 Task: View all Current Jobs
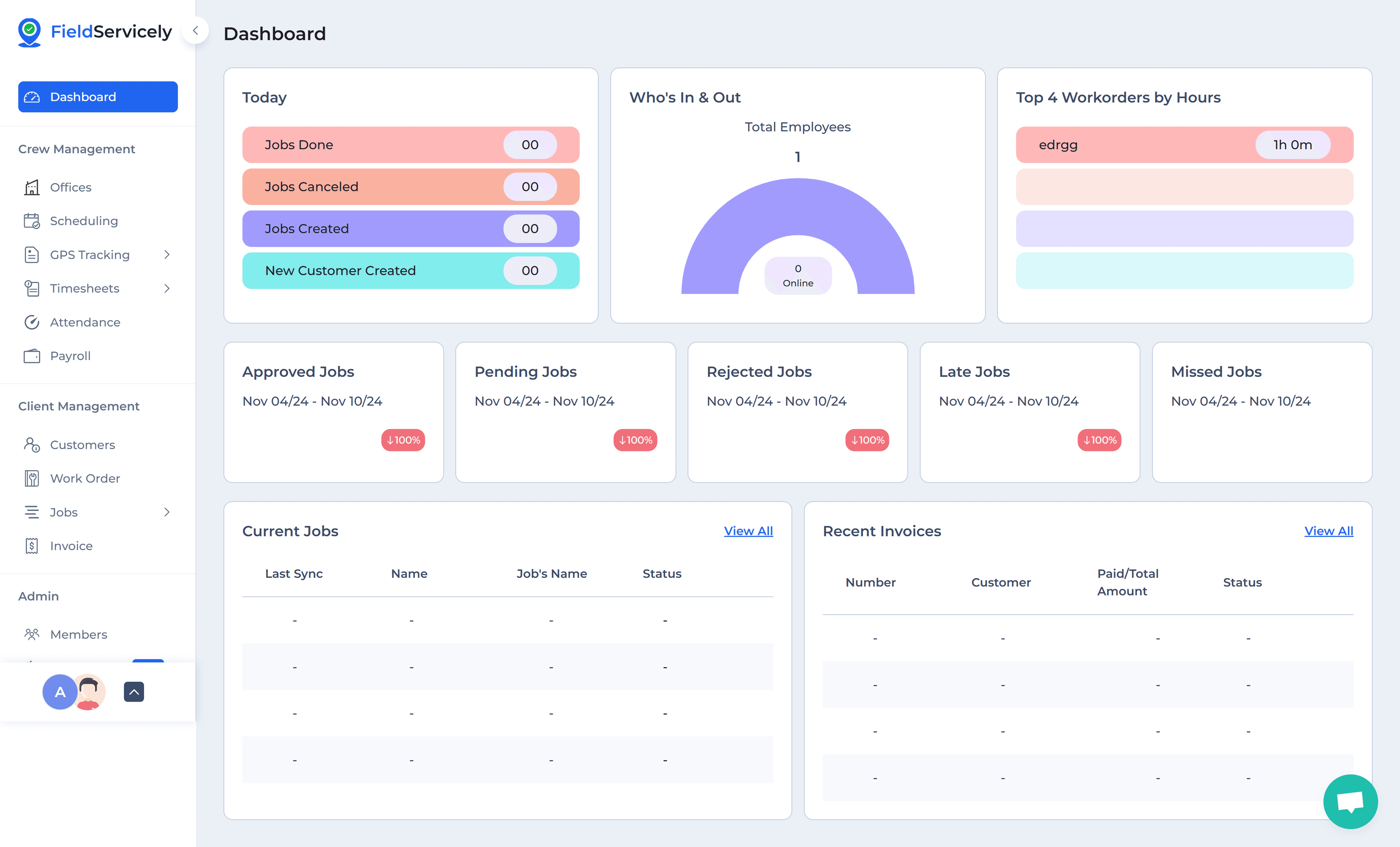pyautogui.click(x=748, y=531)
